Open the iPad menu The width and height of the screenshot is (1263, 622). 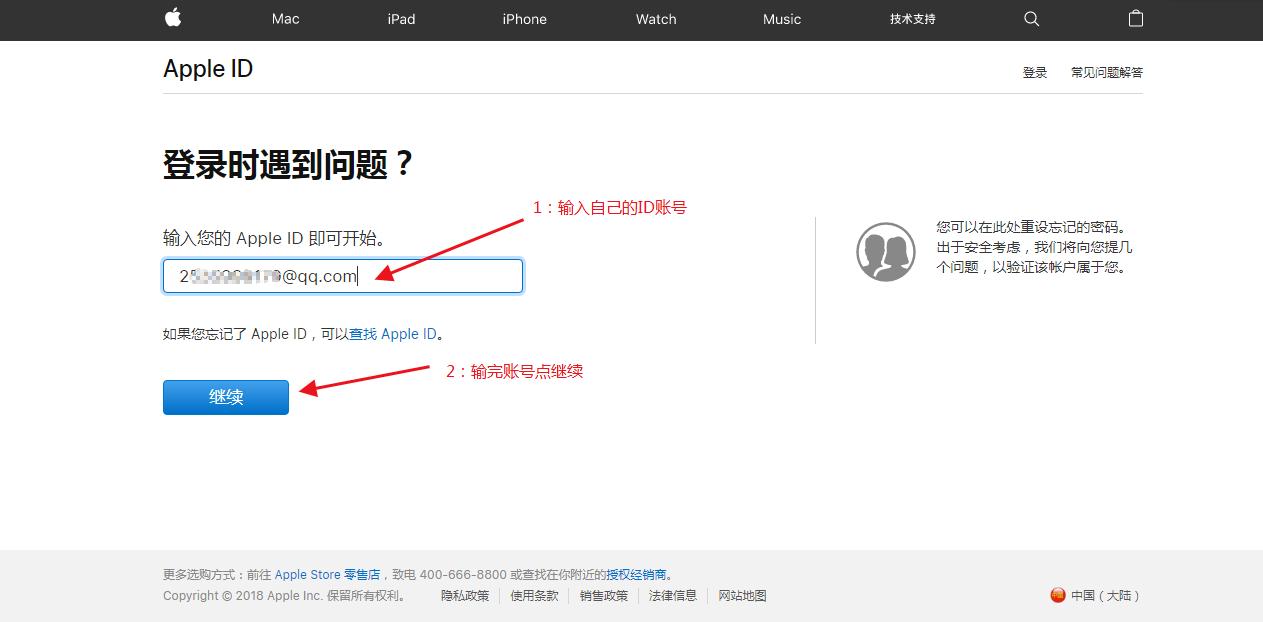(x=401, y=19)
